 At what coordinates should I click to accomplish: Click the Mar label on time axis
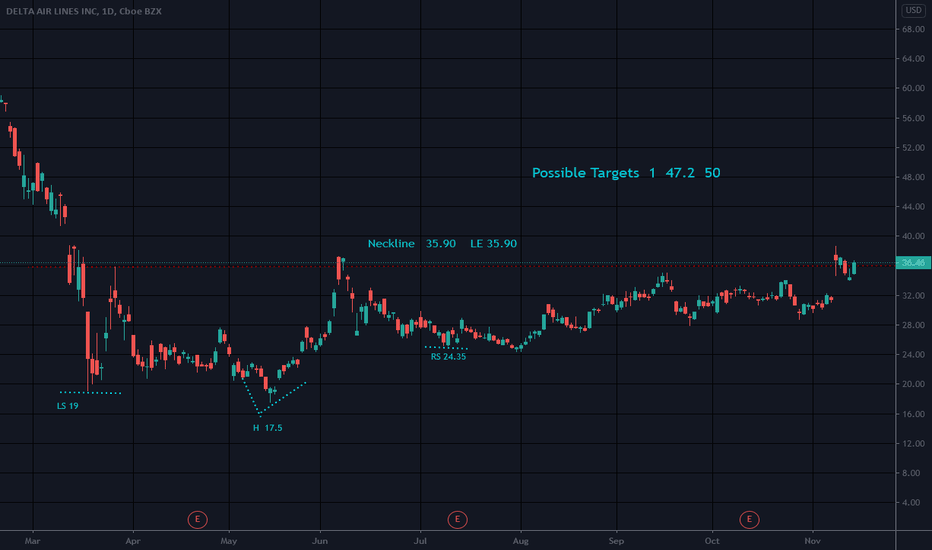coord(32,541)
